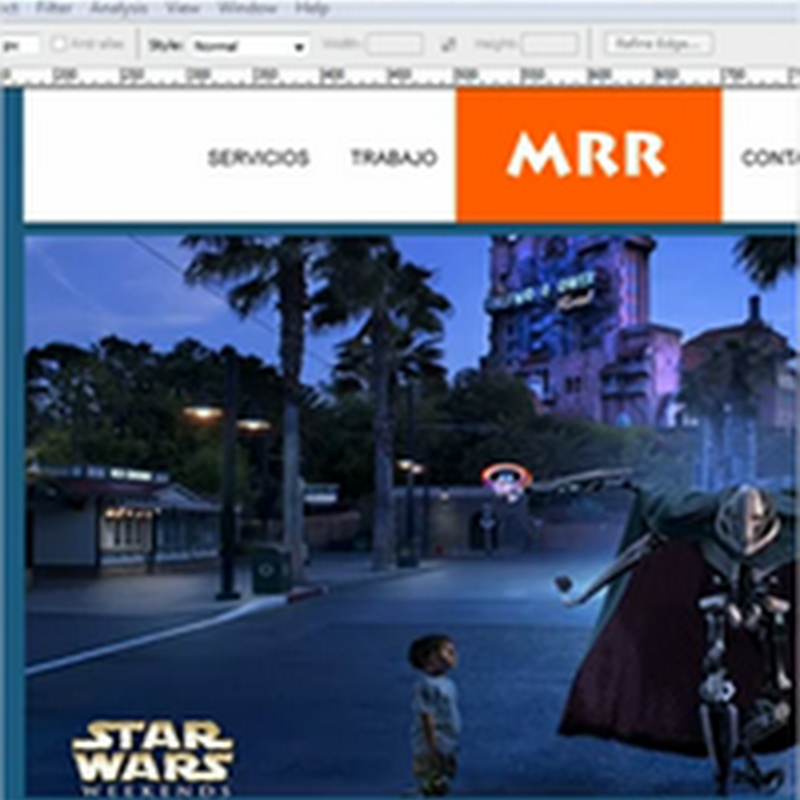Click the SERVICIOS navigation link
The image size is (800, 800).
pyautogui.click(x=258, y=158)
